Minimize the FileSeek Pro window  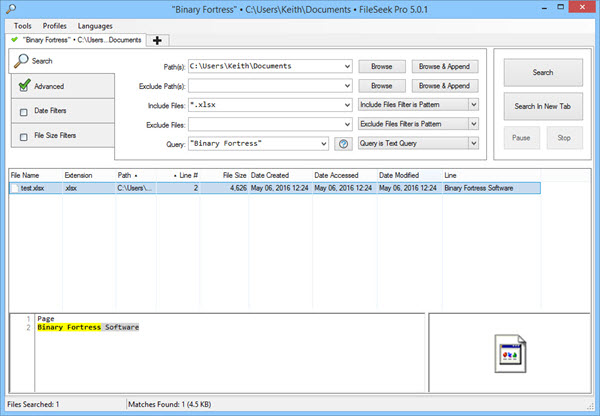point(545,7)
